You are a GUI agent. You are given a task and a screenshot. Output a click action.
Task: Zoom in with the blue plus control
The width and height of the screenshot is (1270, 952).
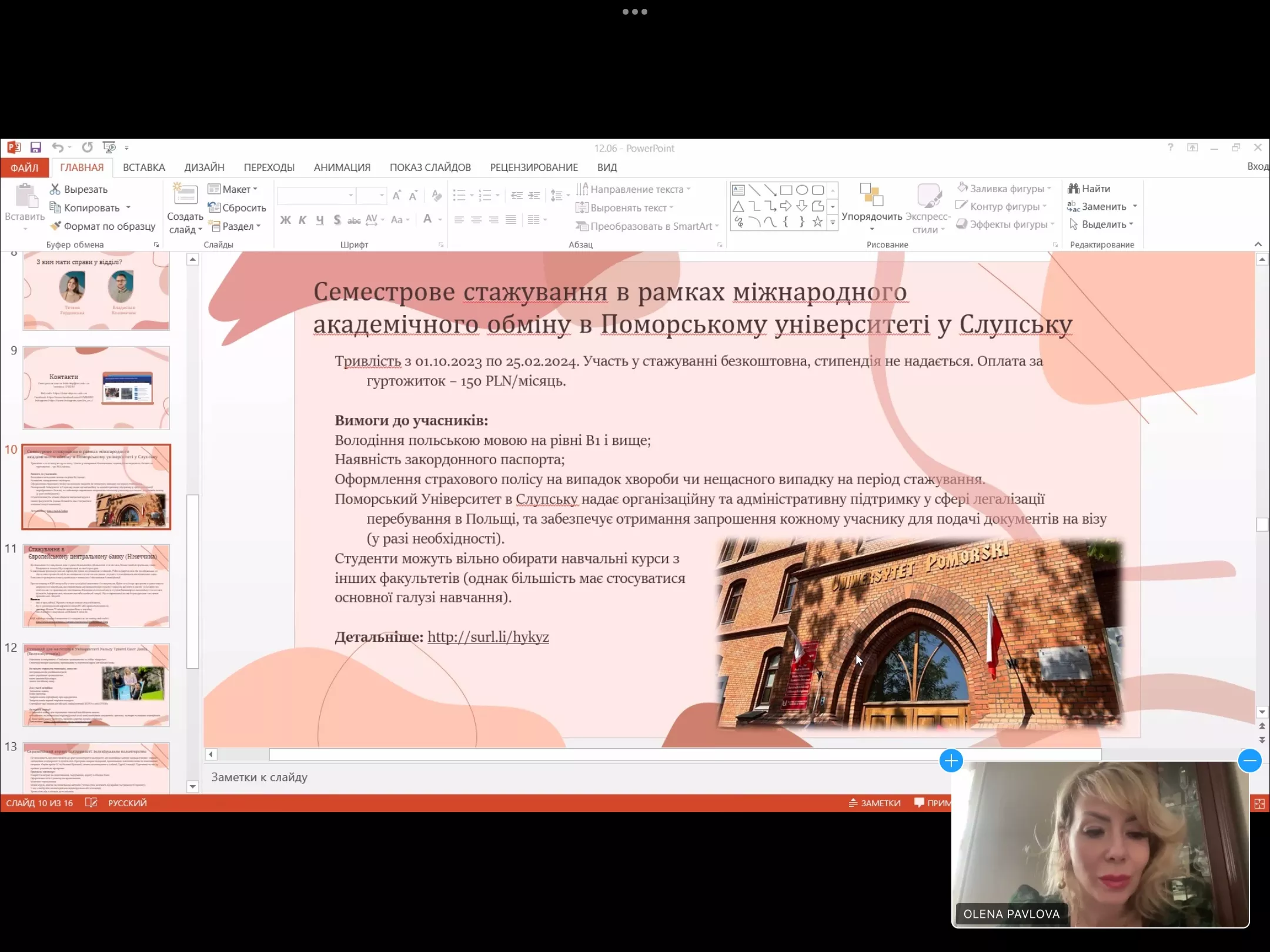pyautogui.click(x=951, y=760)
